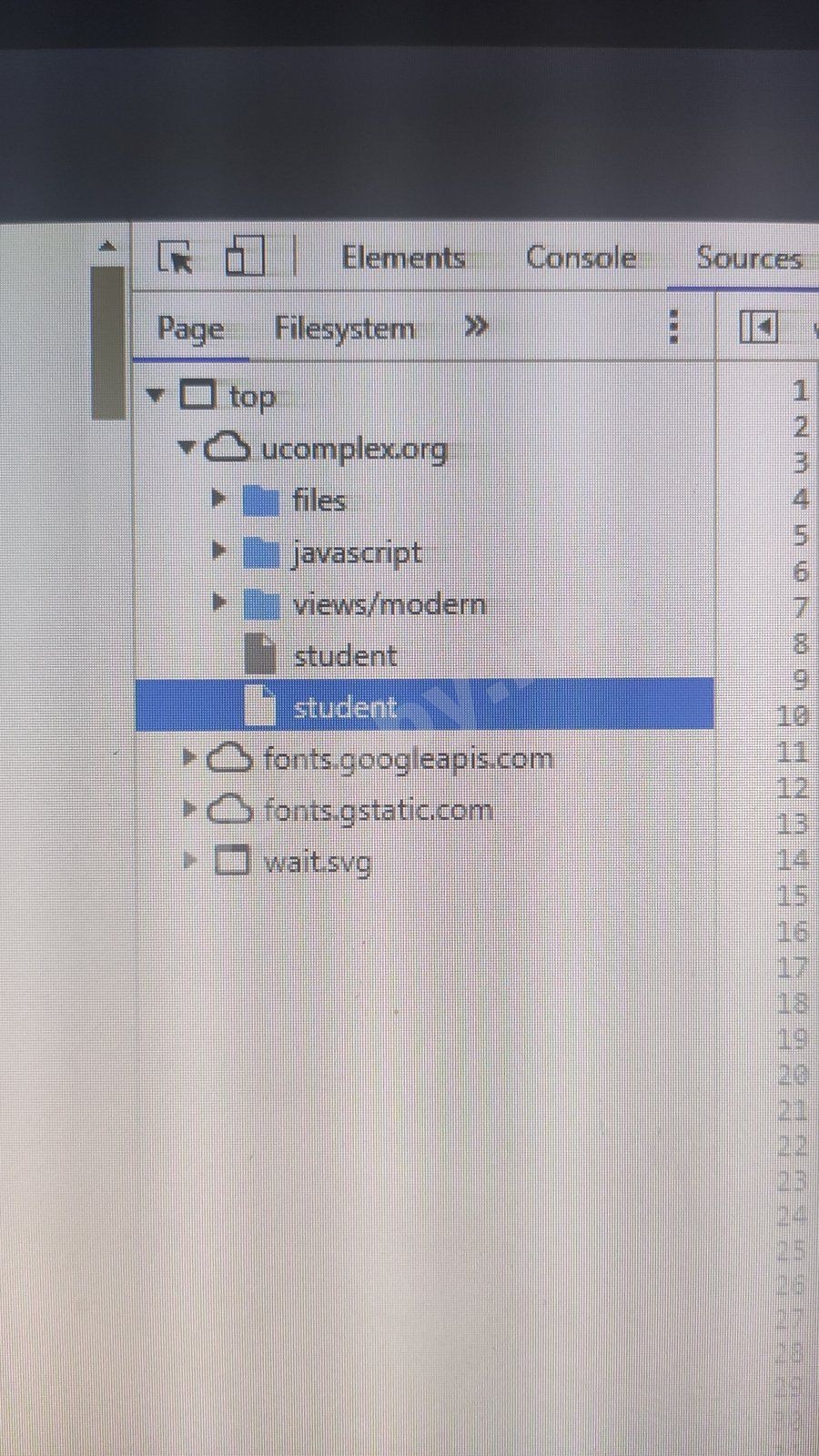Toggle the device toolbar icon

click(x=244, y=255)
